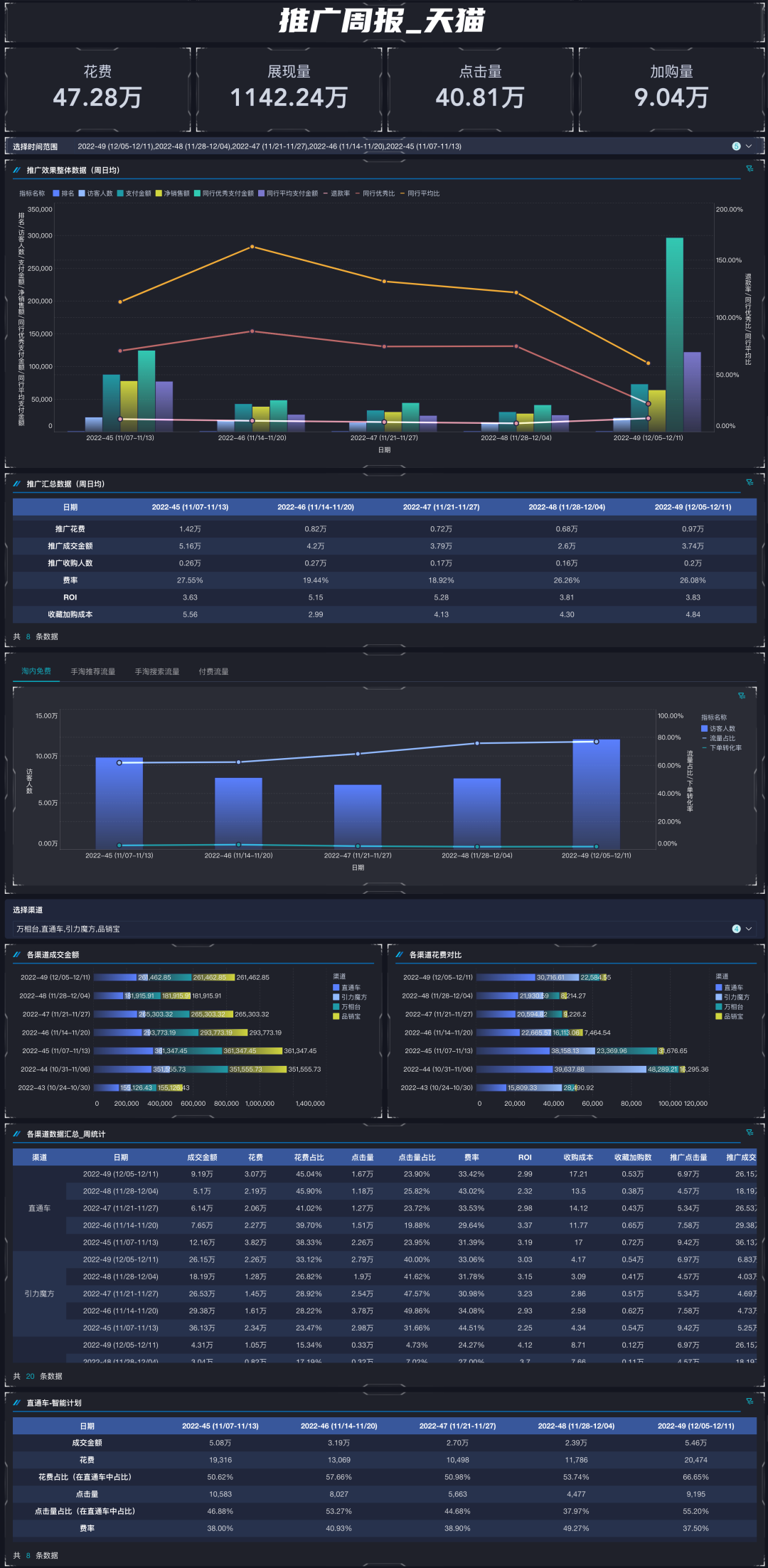Image resolution: width=768 pixels, height=1568 pixels.
Task: Toggle 退款率 line in legend
Action: coord(336,193)
